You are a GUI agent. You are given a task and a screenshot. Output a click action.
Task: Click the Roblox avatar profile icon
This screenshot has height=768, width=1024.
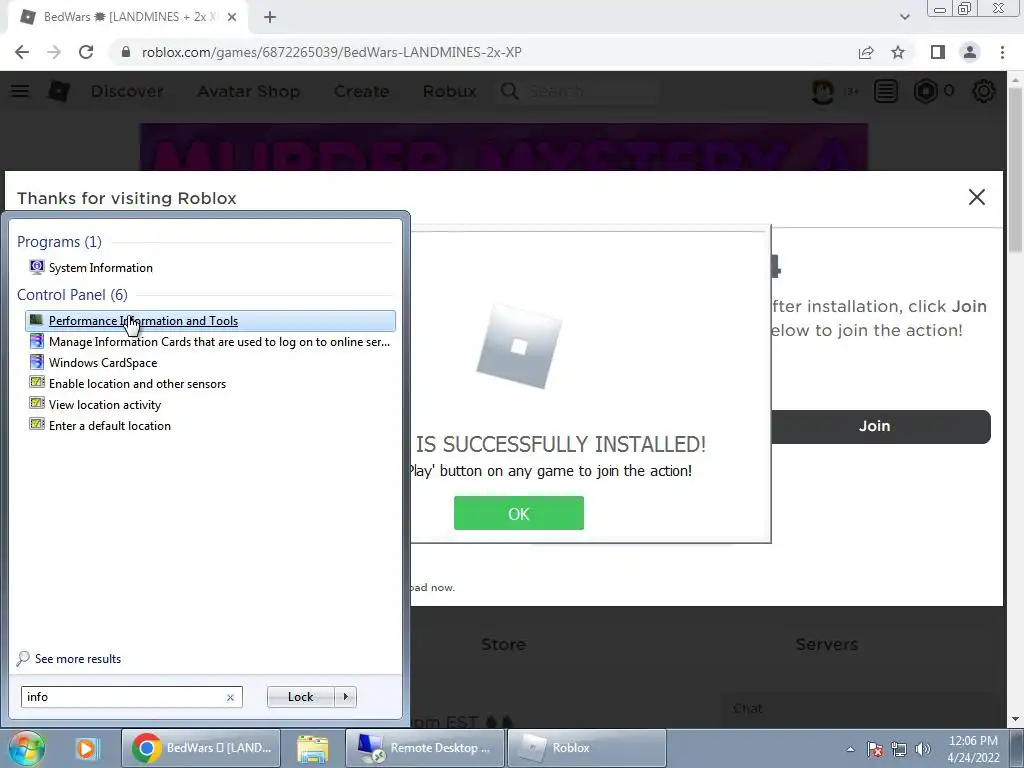823,91
